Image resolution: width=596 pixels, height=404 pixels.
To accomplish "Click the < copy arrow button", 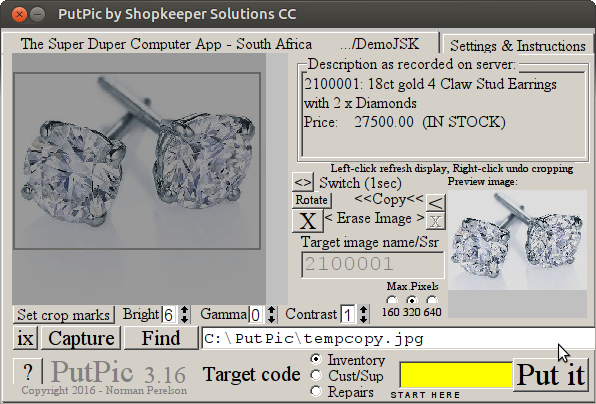I will (435, 203).
